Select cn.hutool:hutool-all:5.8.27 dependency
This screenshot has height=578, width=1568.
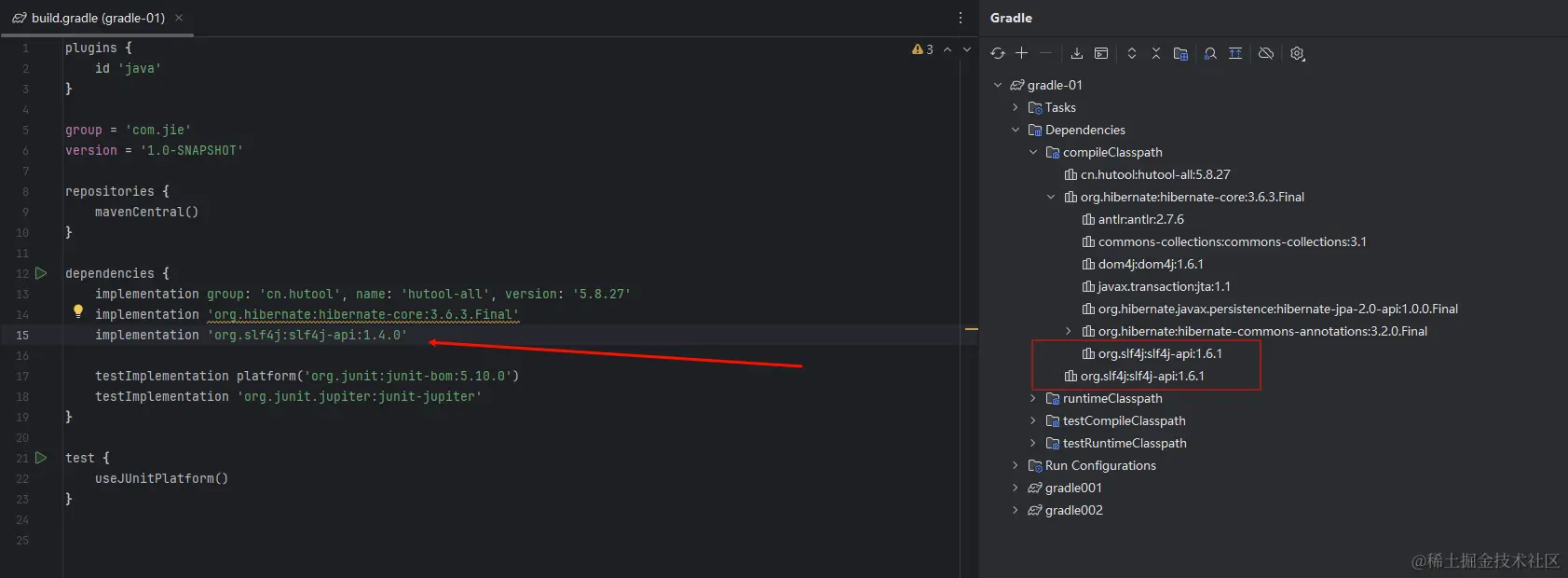[x=1155, y=174]
